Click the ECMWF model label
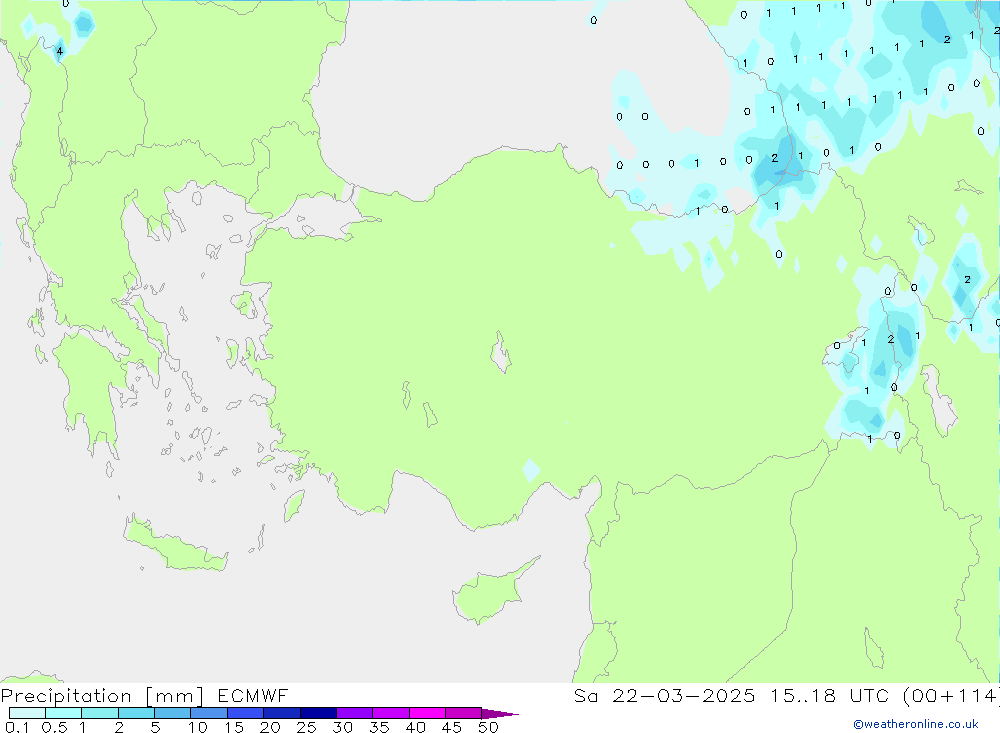 click(253, 695)
